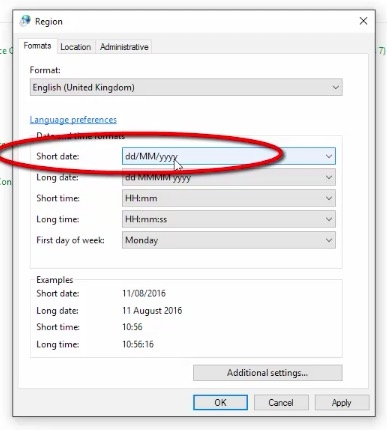Expand the Long date format dropdown

[229, 177]
